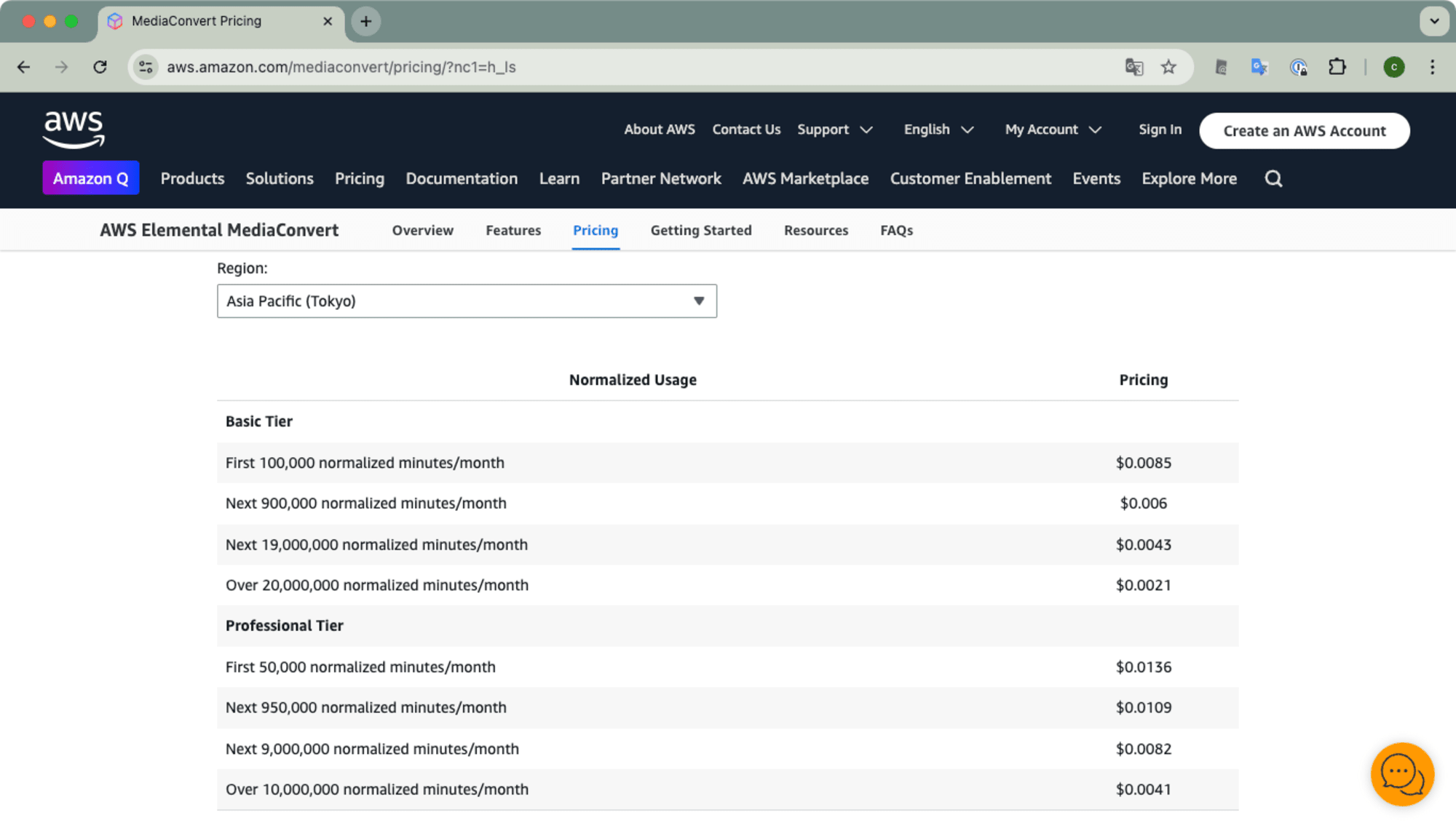Expand the Support menu

coord(835,130)
